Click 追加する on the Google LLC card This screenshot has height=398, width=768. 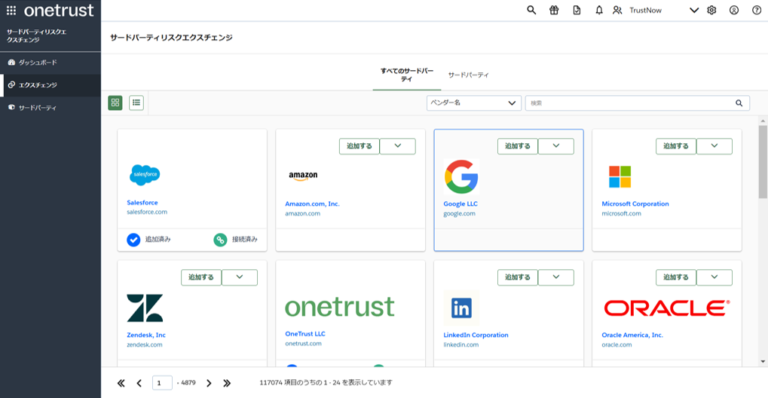pyautogui.click(x=517, y=146)
